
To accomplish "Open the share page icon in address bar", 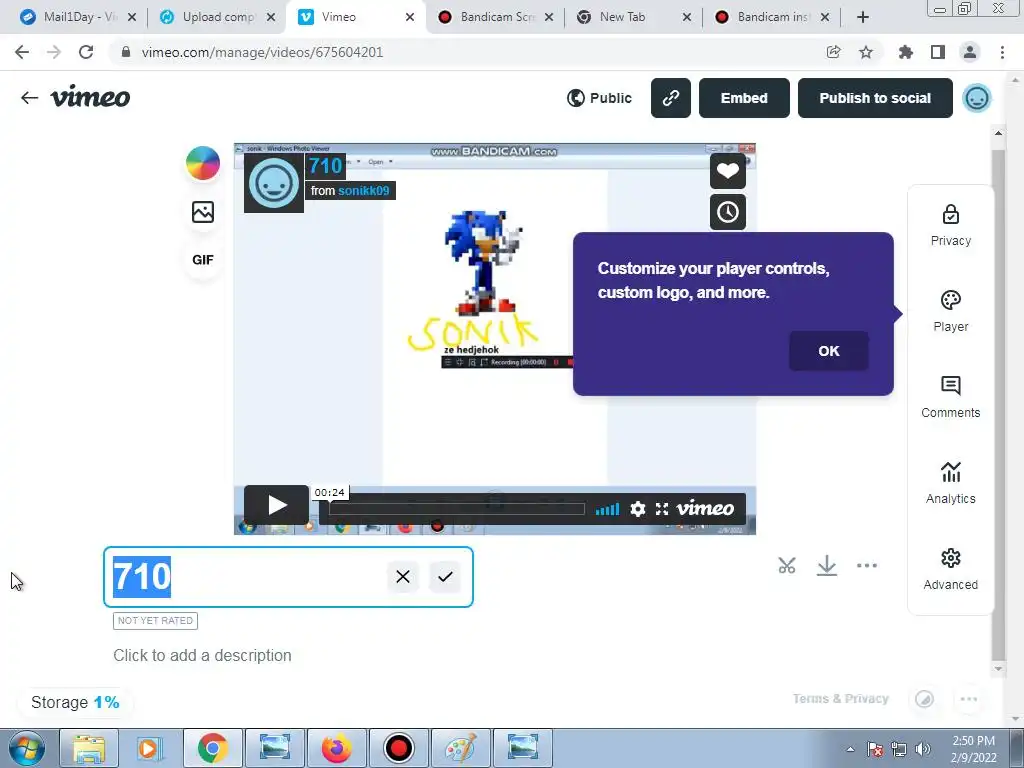I will click(833, 52).
